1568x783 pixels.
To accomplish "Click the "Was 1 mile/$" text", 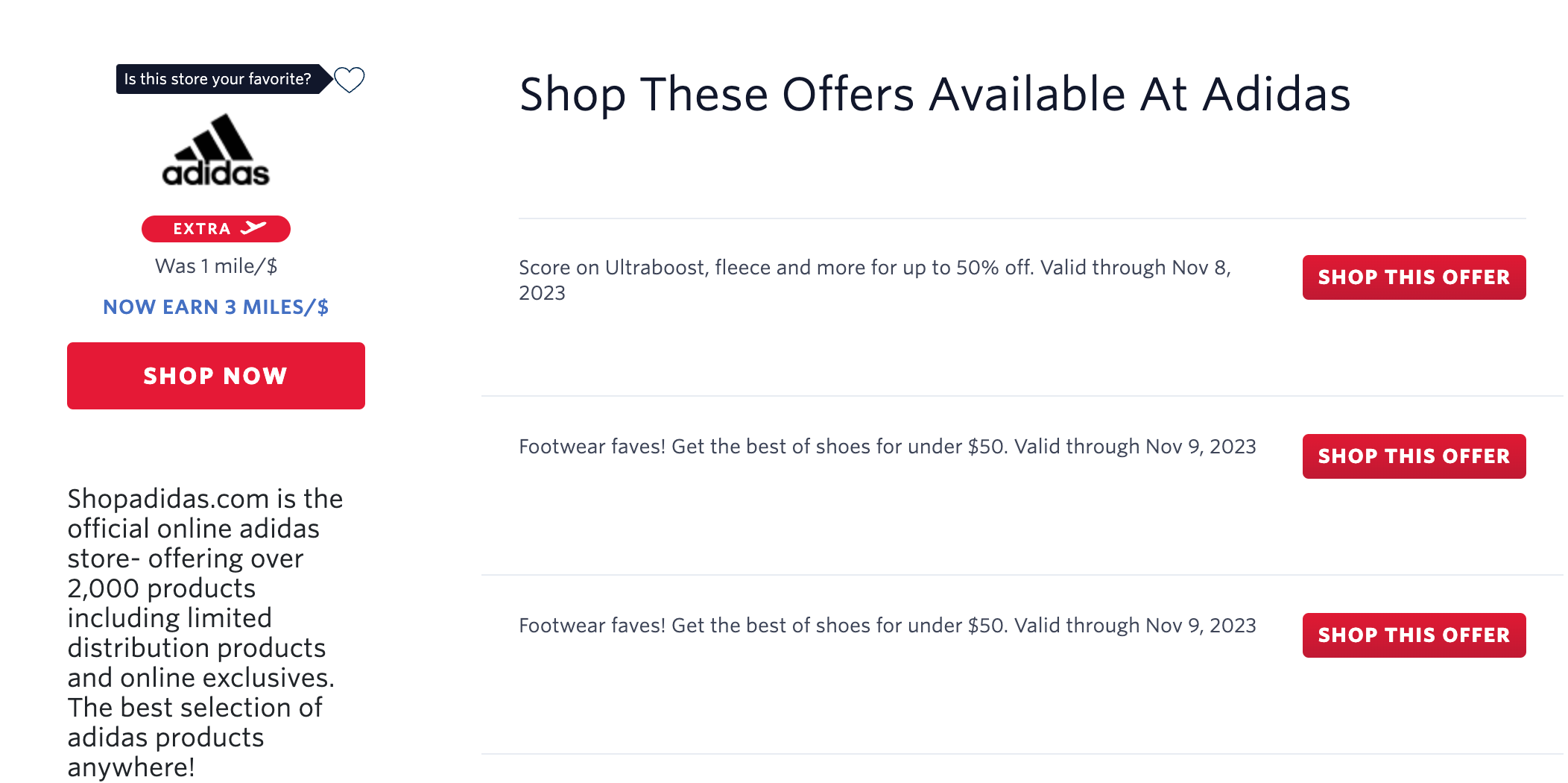I will 215,266.
